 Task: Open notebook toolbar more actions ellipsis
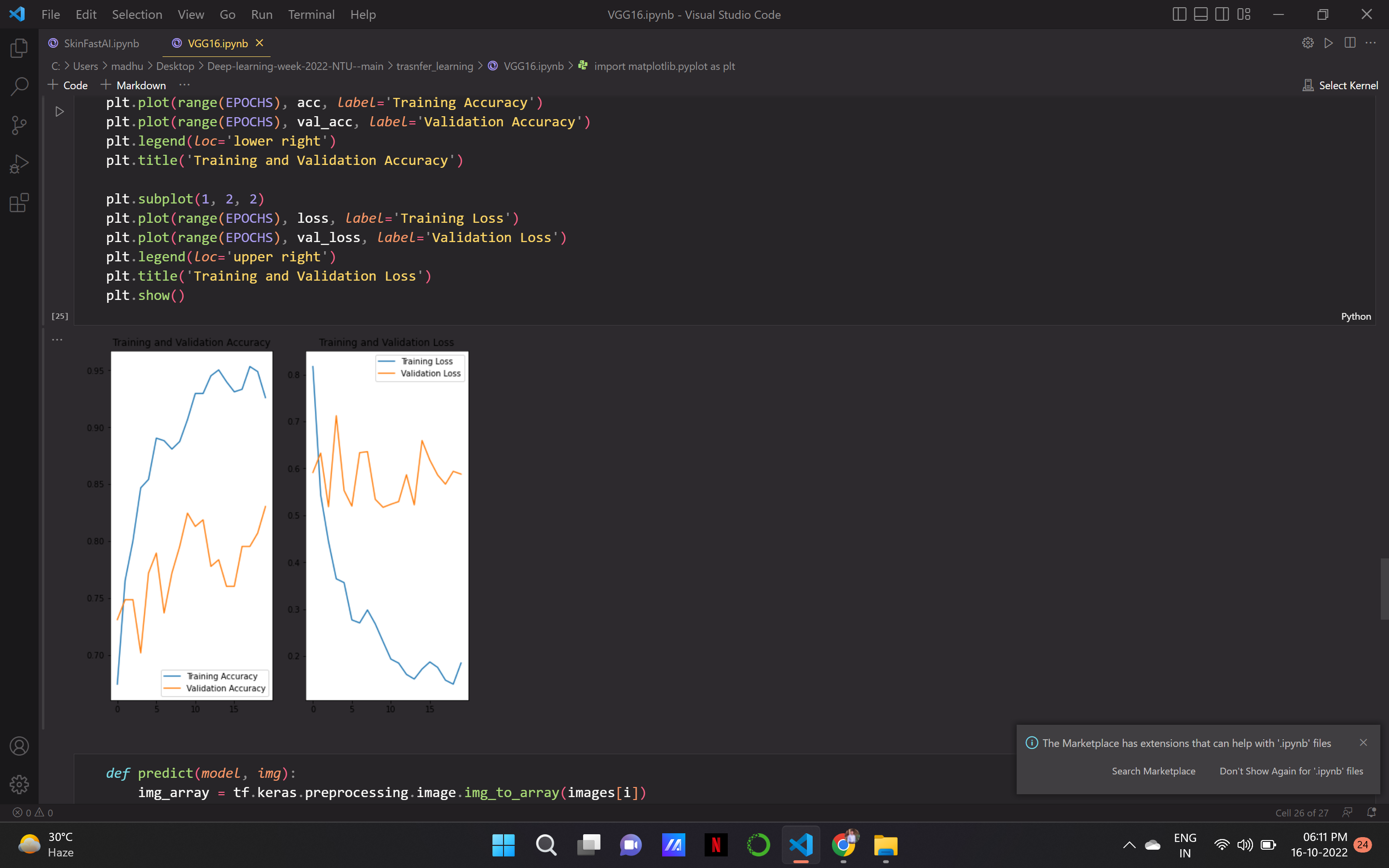pos(184,85)
